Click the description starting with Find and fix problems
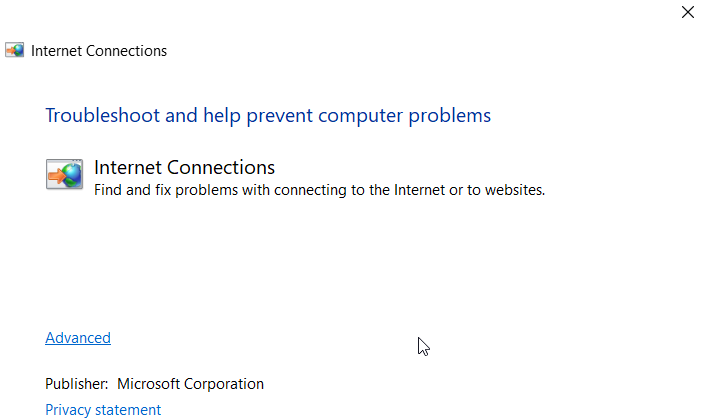Viewport: 703px width, 419px height. 319,189
